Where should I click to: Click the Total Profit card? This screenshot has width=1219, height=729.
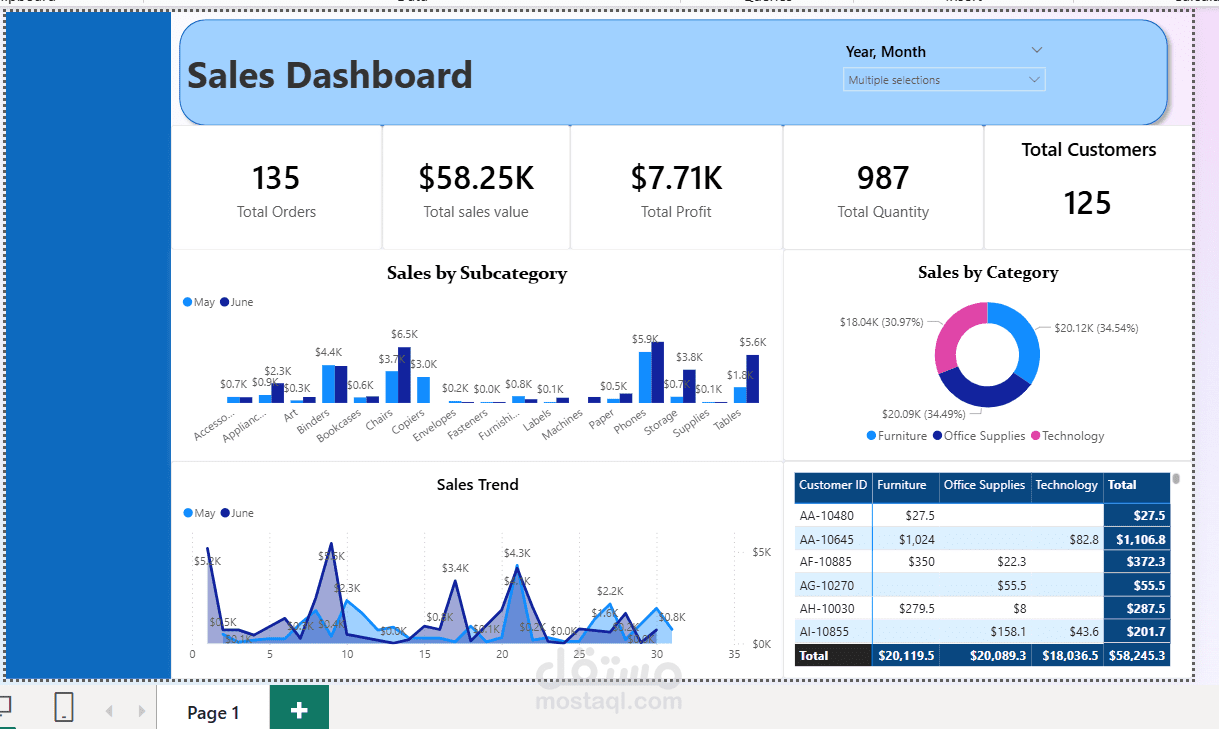click(x=676, y=188)
